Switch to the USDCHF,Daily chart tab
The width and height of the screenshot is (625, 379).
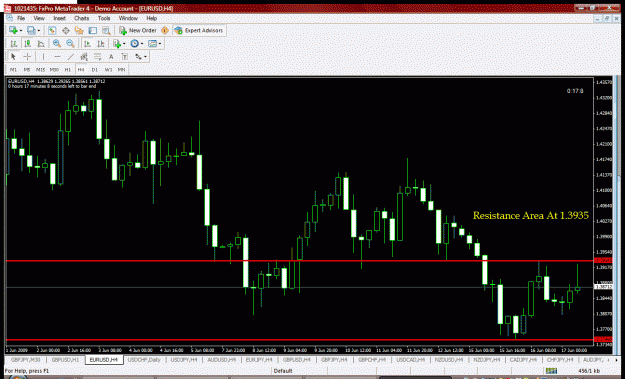point(144,359)
